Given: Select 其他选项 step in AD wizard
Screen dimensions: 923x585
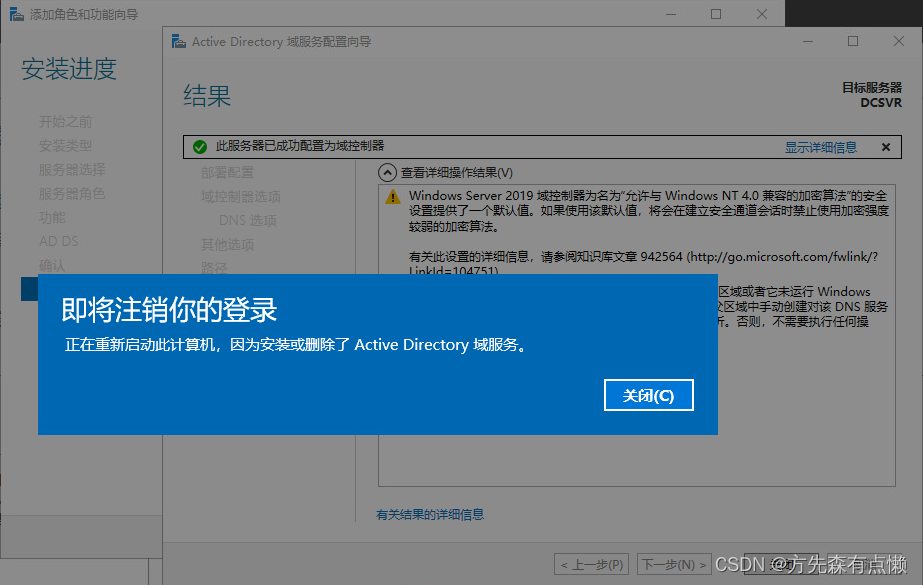Looking at the screenshot, I should pos(227,244).
